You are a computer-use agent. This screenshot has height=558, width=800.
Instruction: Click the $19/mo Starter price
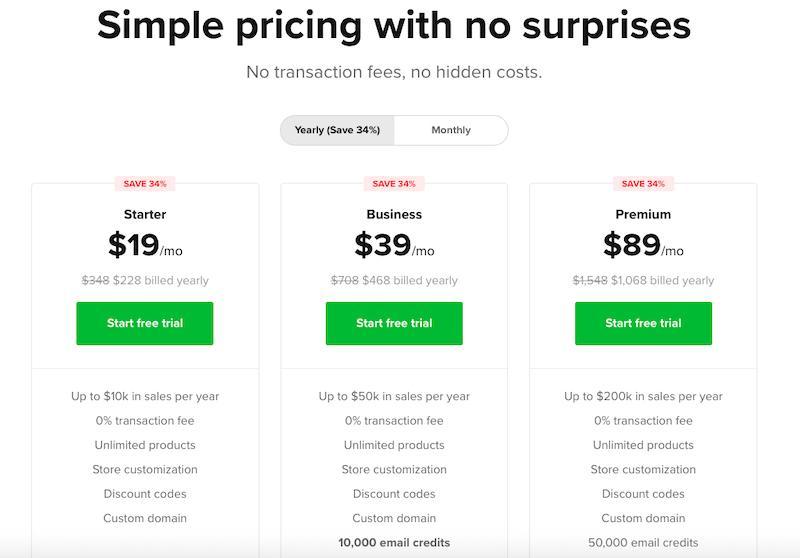pos(145,246)
